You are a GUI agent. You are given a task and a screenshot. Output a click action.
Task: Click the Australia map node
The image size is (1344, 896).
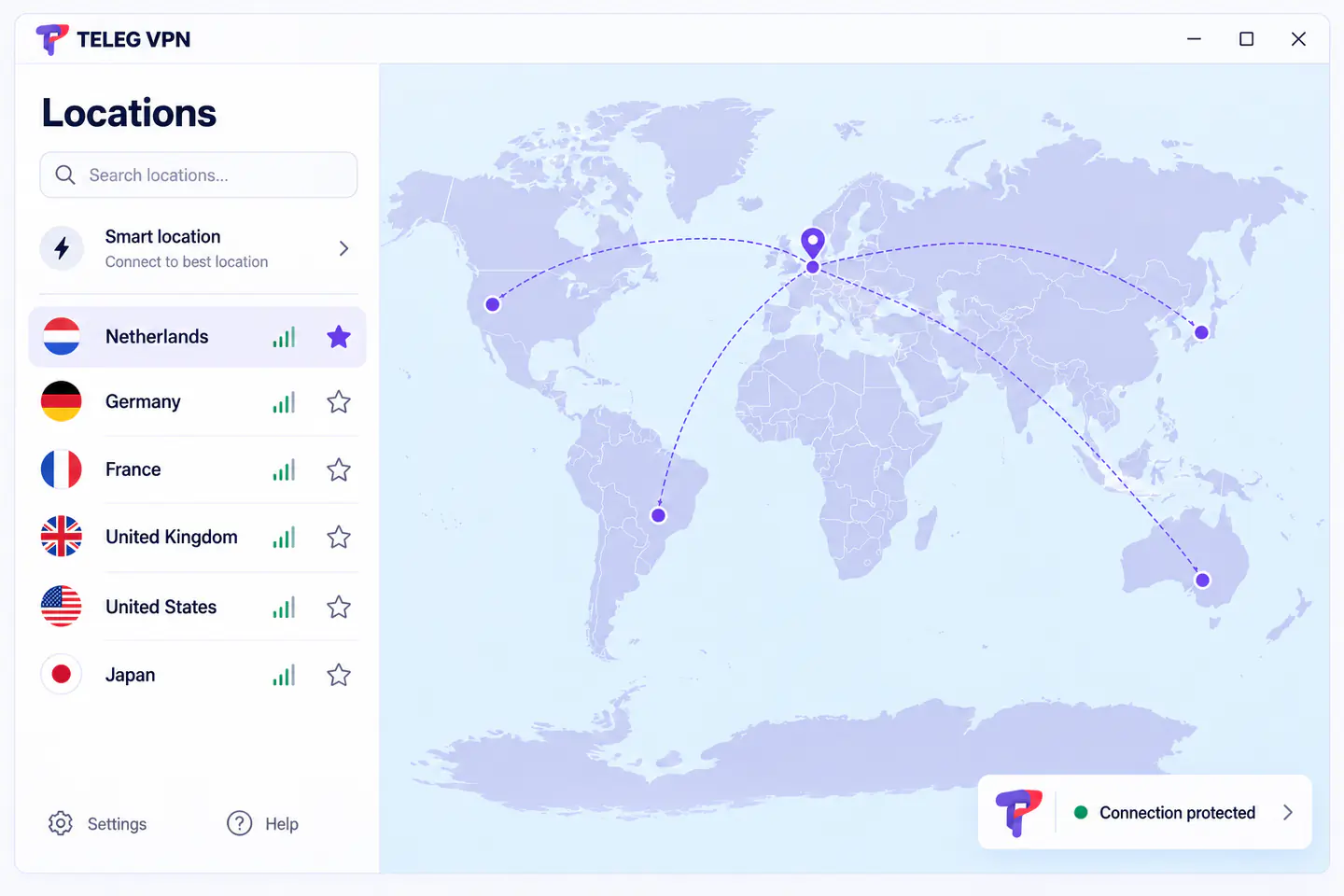coord(1202,581)
